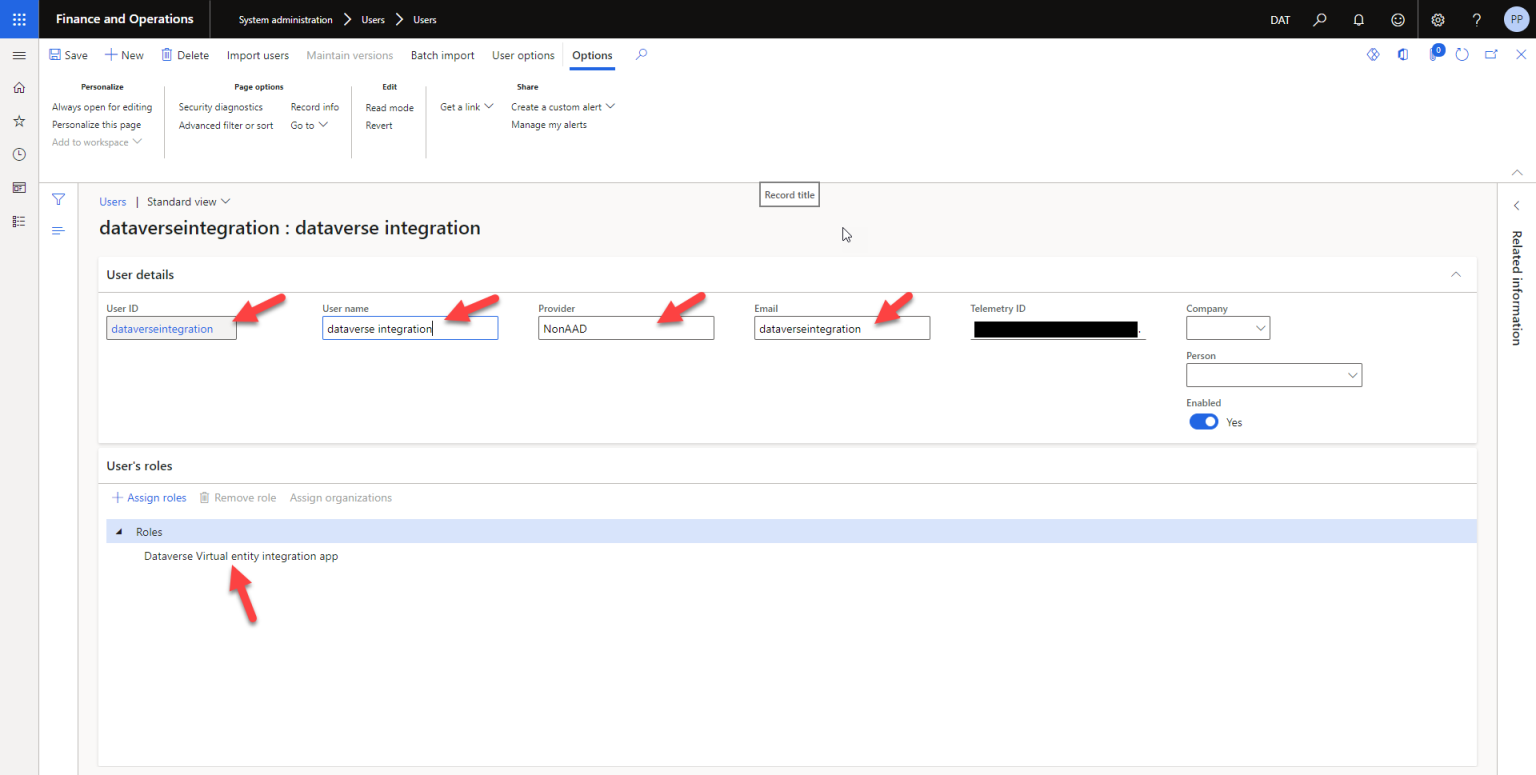
Task: Open Modules list icon in sidebar
Action: pos(19,221)
